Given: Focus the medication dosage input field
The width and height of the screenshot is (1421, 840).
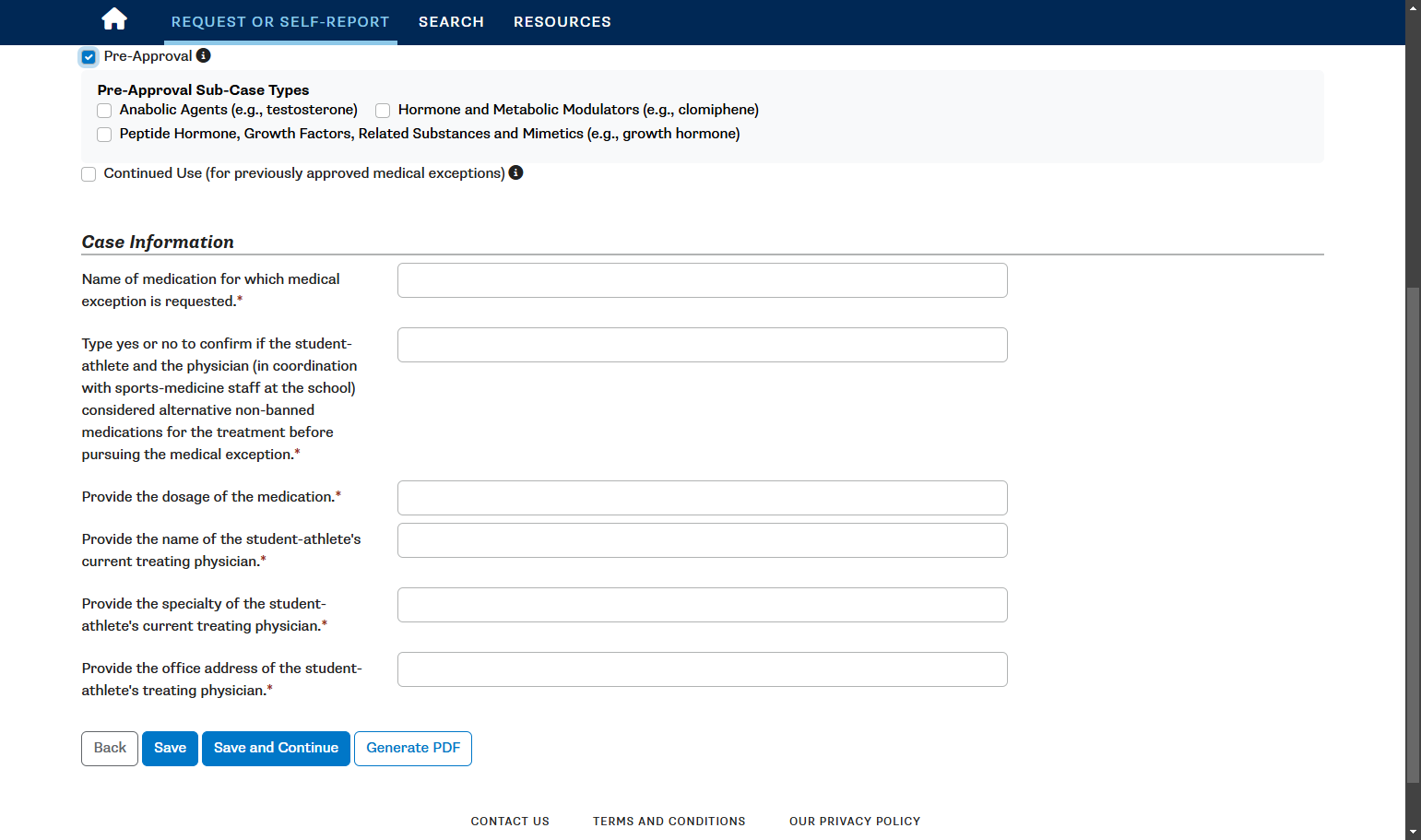Looking at the screenshot, I should (703, 498).
